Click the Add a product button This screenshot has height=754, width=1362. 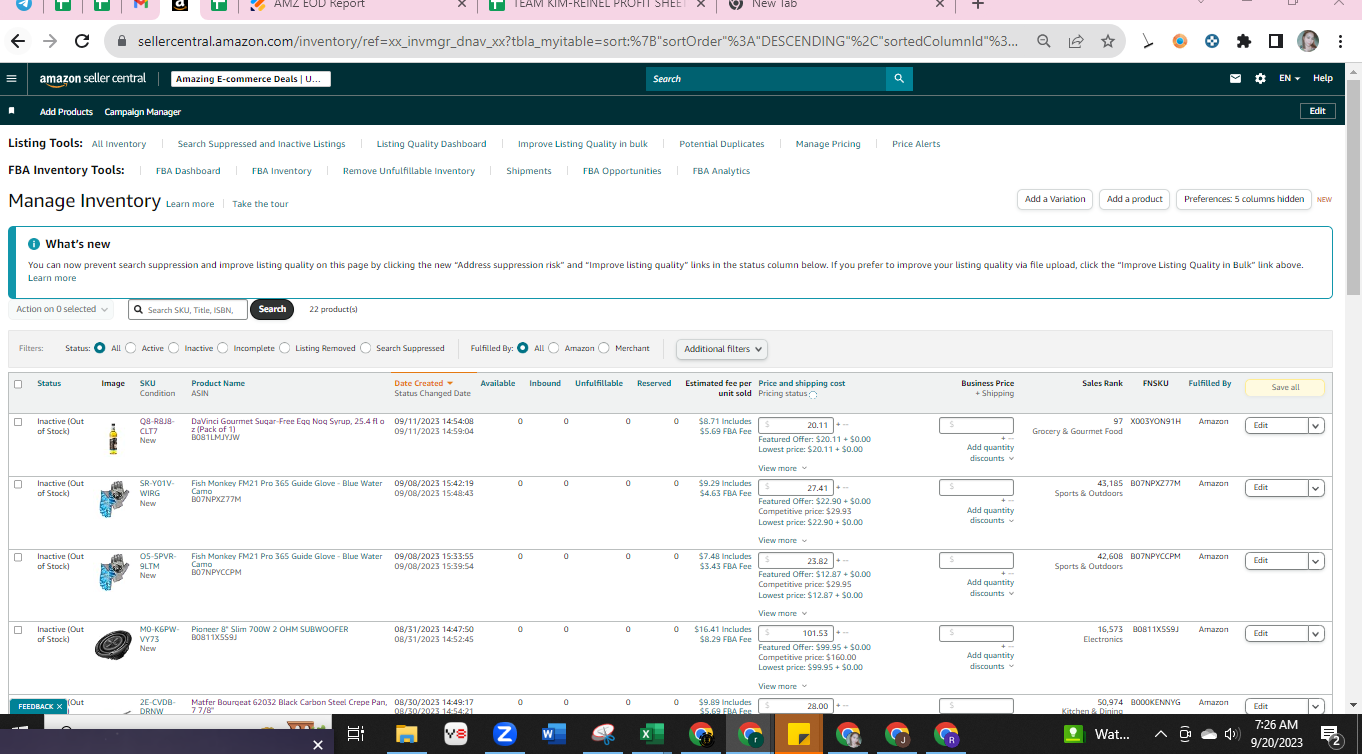1135,199
